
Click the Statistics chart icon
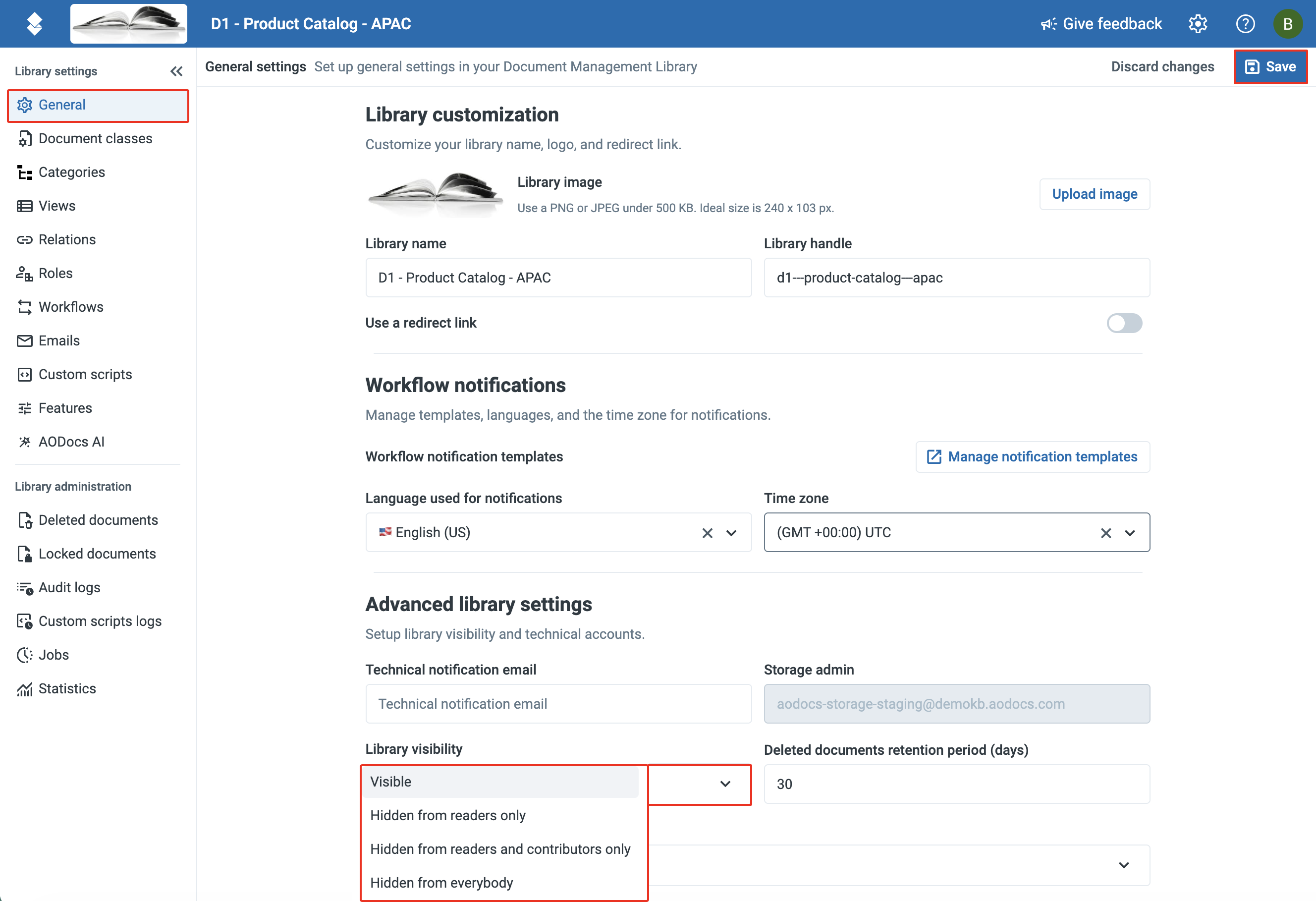pos(25,689)
